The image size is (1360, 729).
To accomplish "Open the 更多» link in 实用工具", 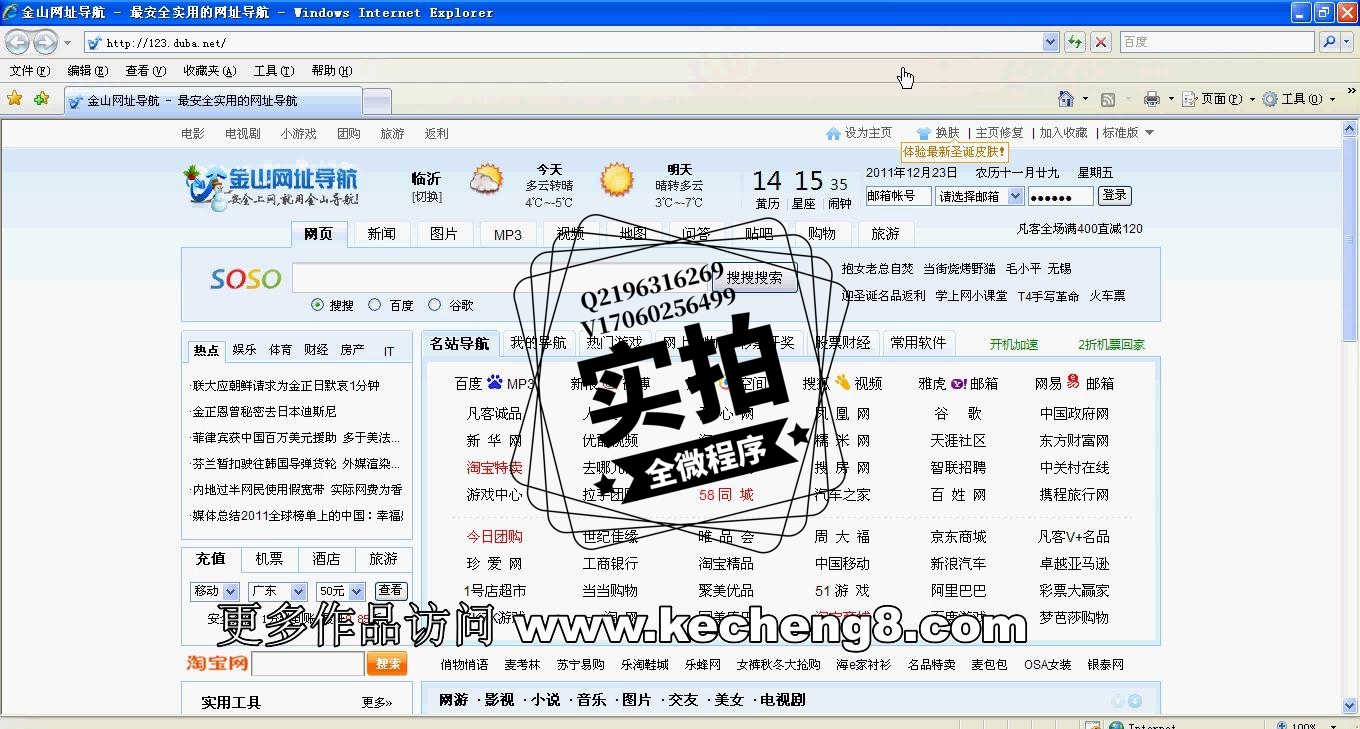I will (377, 703).
